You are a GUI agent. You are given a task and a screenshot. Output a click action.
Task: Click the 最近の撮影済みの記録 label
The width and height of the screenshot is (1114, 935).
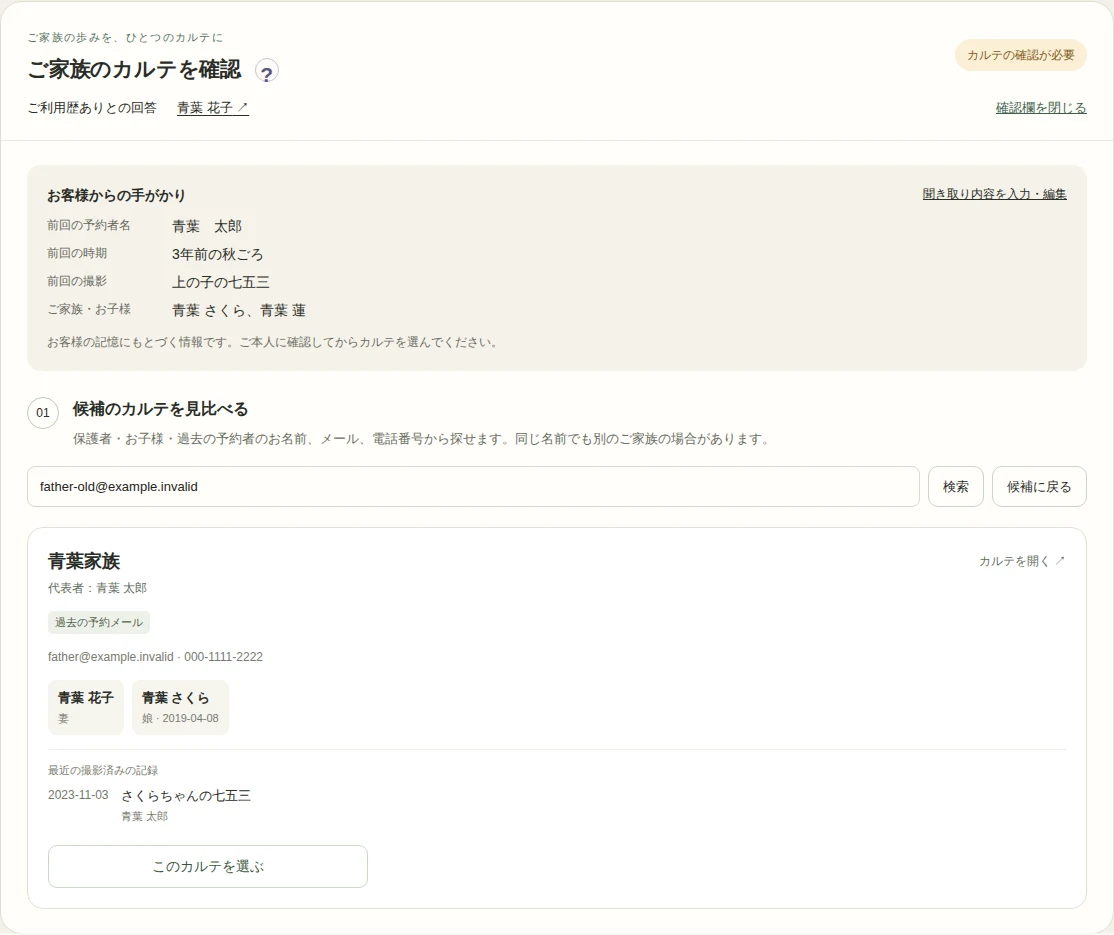pos(103,770)
